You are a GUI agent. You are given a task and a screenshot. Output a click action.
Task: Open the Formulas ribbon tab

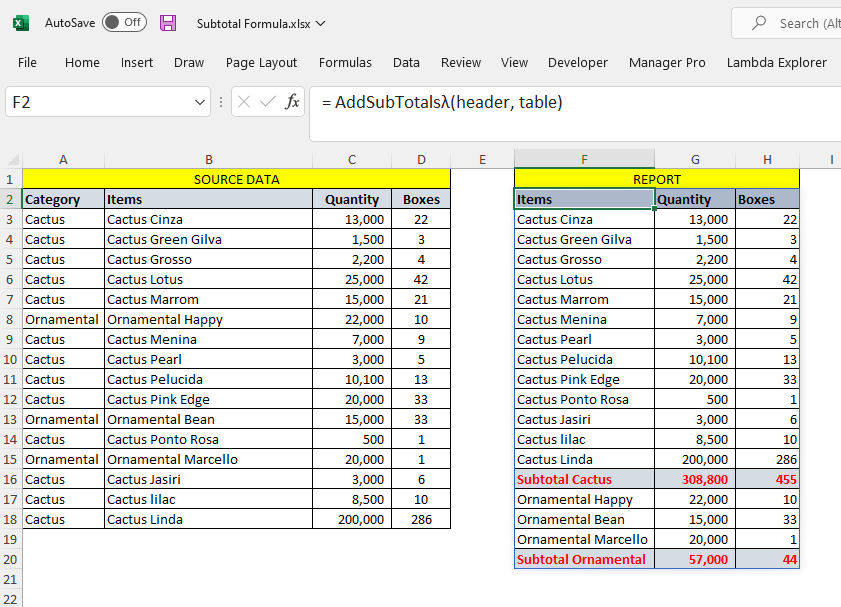[x=345, y=62]
